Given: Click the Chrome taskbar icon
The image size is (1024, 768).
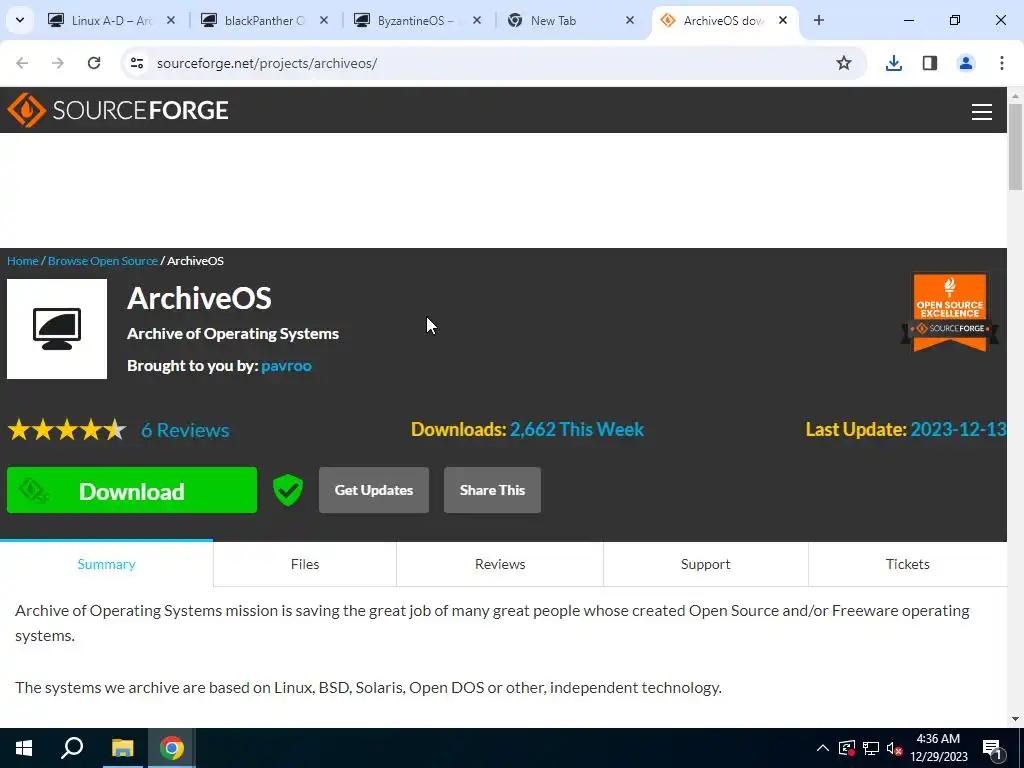Looking at the screenshot, I should pyautogui.click(x=172, y=748).
